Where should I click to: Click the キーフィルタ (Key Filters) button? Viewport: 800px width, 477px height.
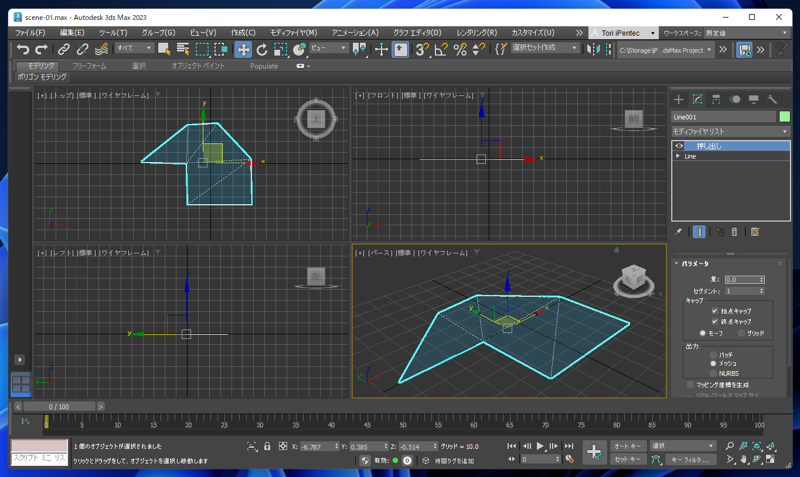[x=691, y=459]
